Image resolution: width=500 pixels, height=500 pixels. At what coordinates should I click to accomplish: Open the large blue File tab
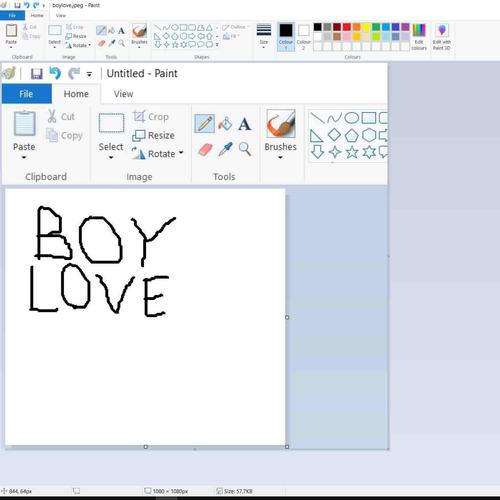click(x=26, y=94)
